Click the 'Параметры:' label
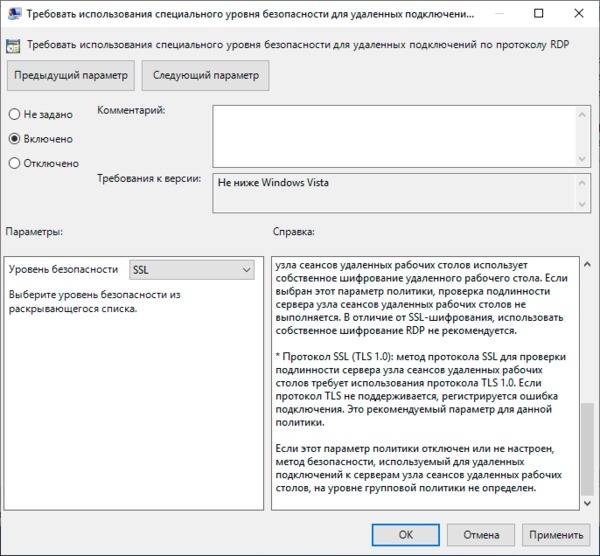 [34, 232]
